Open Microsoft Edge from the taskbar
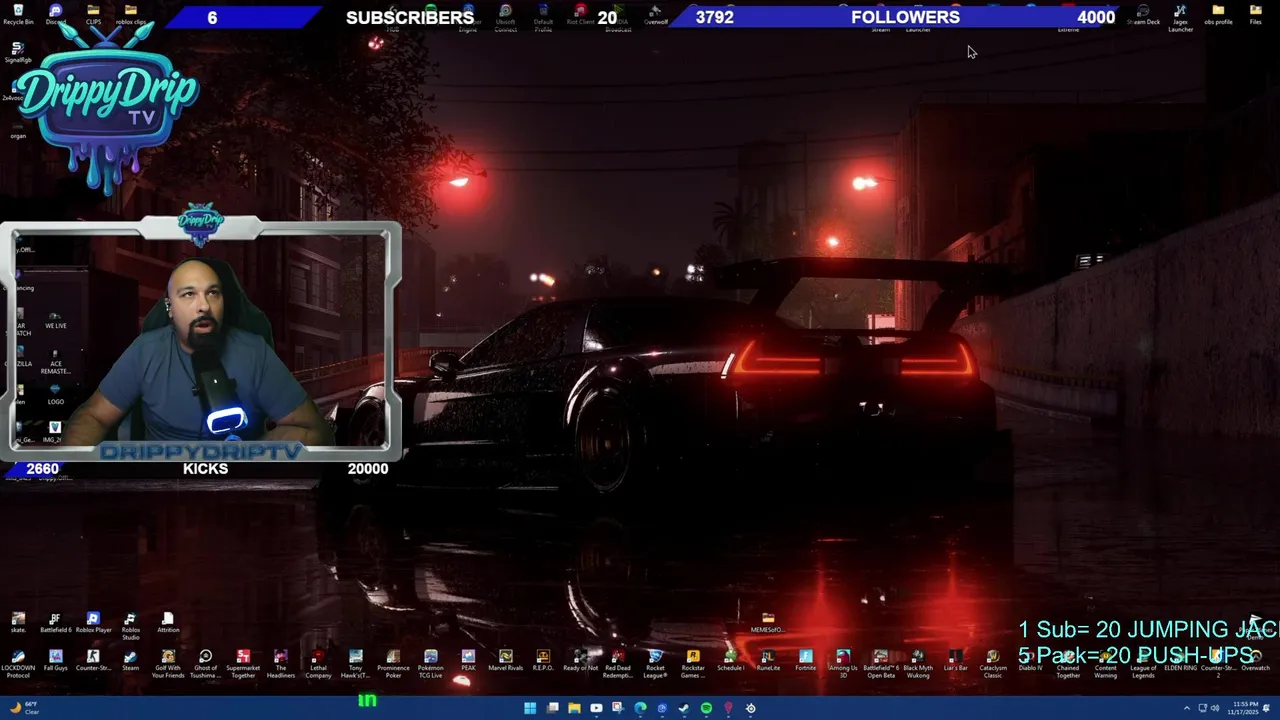Viewport: 1280px width, 720px height. [x=640, y=708]
